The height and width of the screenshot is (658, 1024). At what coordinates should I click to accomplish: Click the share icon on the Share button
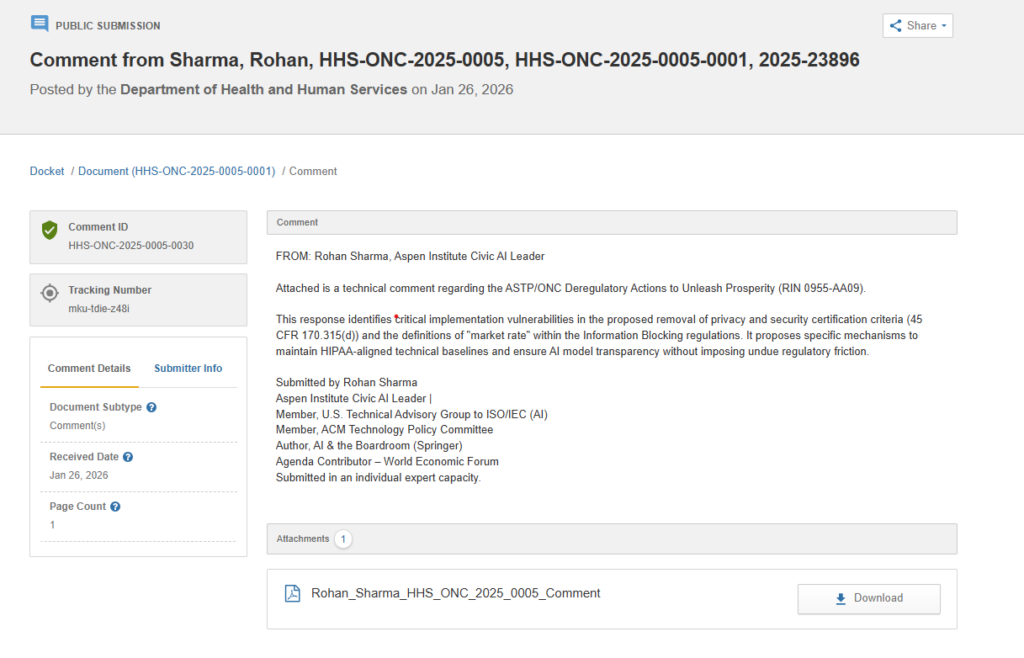point(897,25)
